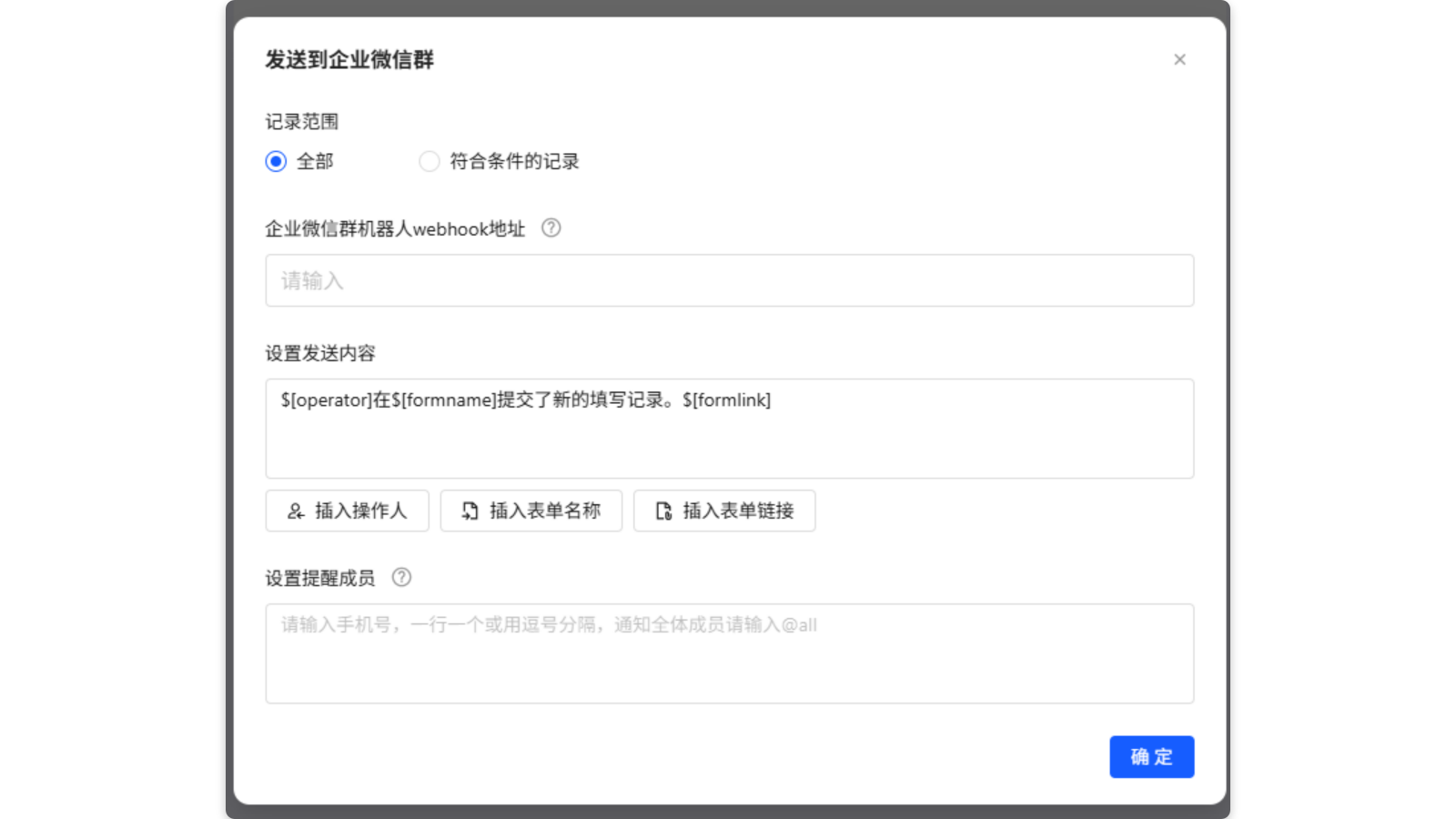Click the form icon on 插入表单名称 button
The height and width of the screenshot is (819, 1456).
click(x=469, y=511)
